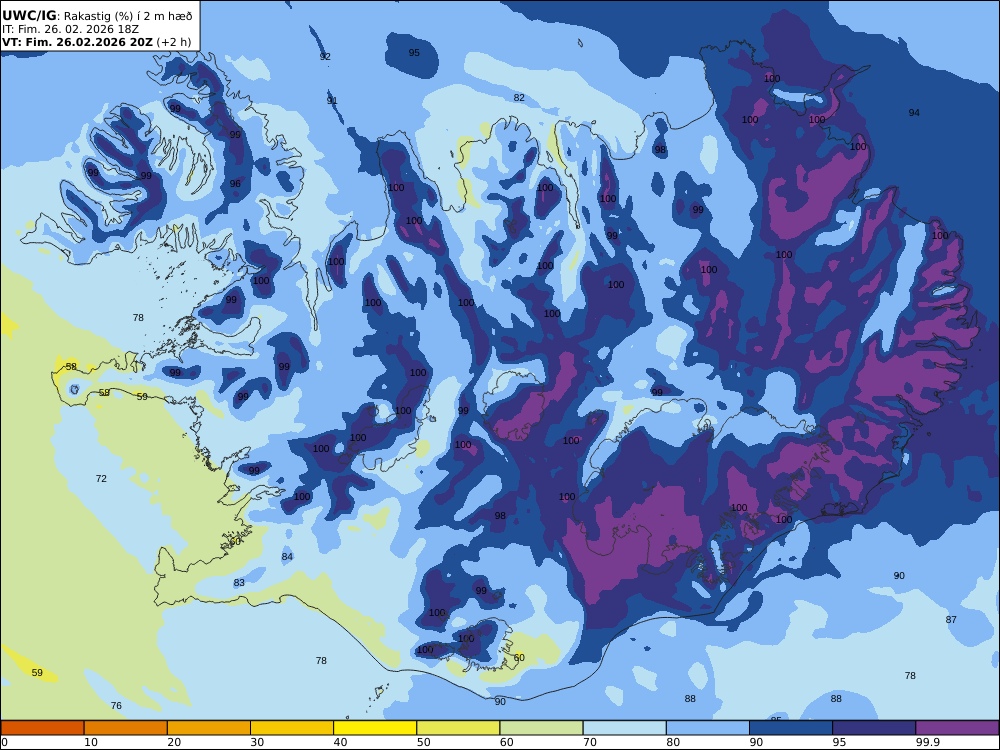Click the map value label '96'
The height and width of the screenshot is (750, 1000).
[x=235, y=184]
